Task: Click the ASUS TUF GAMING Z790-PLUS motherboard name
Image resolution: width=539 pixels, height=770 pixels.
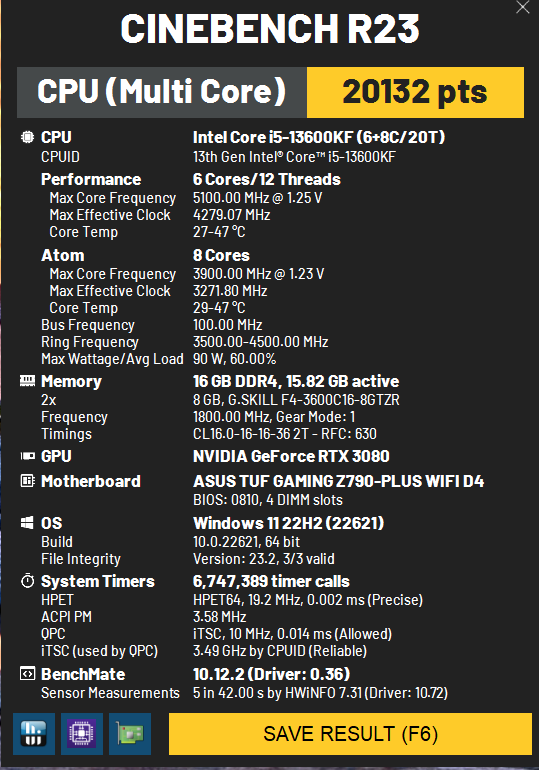Action: tap(339, 481)
